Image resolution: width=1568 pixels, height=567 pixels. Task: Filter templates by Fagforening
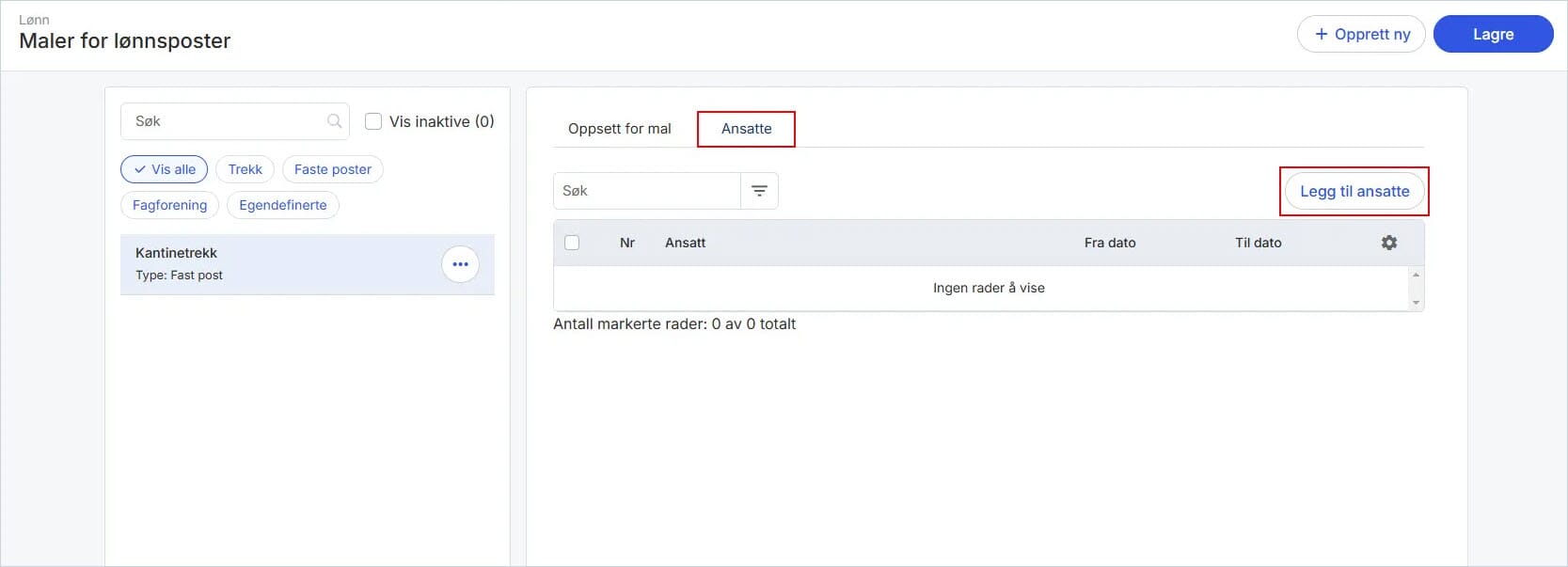[x=169, y=205]
